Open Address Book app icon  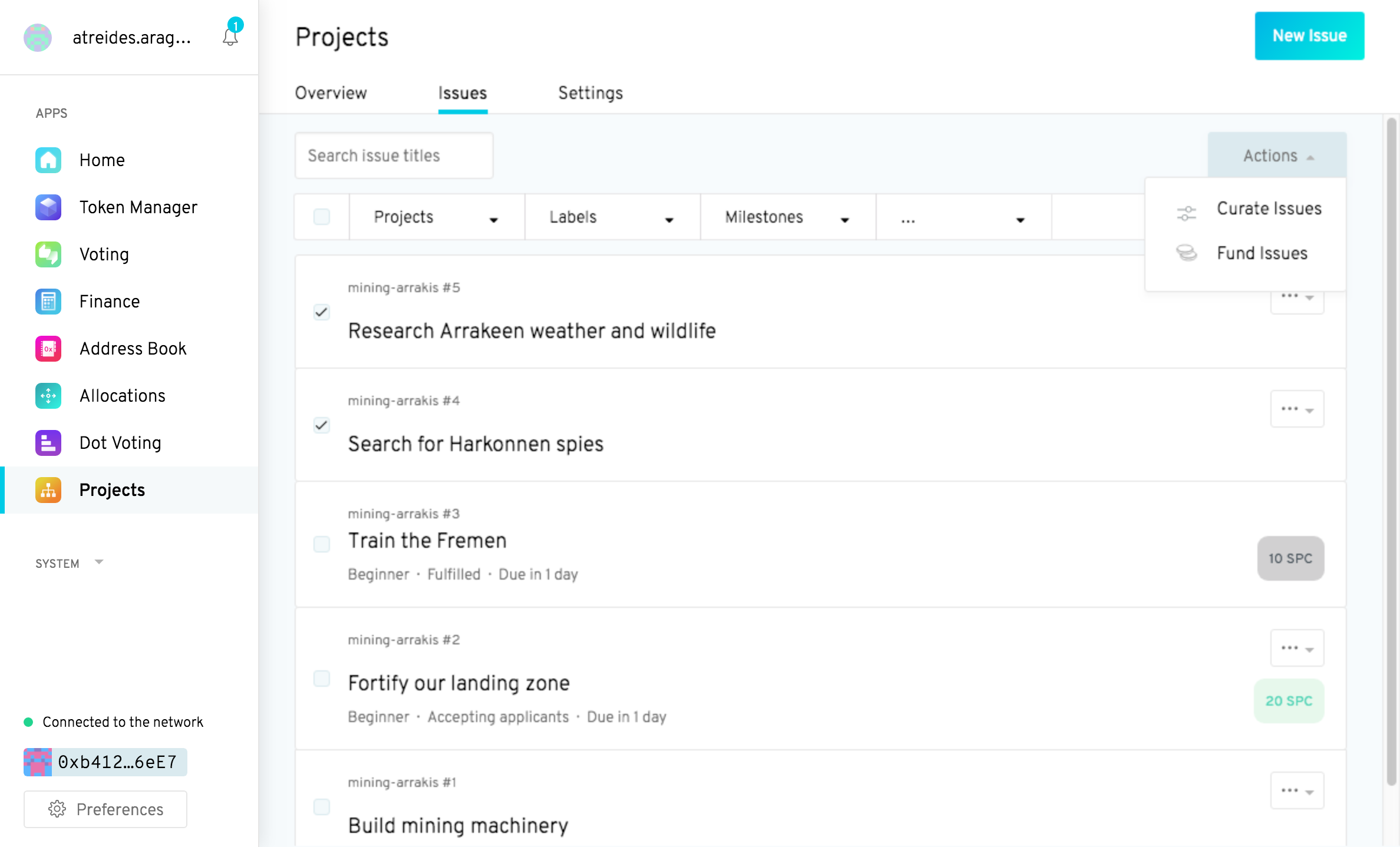tap(48, 349)
